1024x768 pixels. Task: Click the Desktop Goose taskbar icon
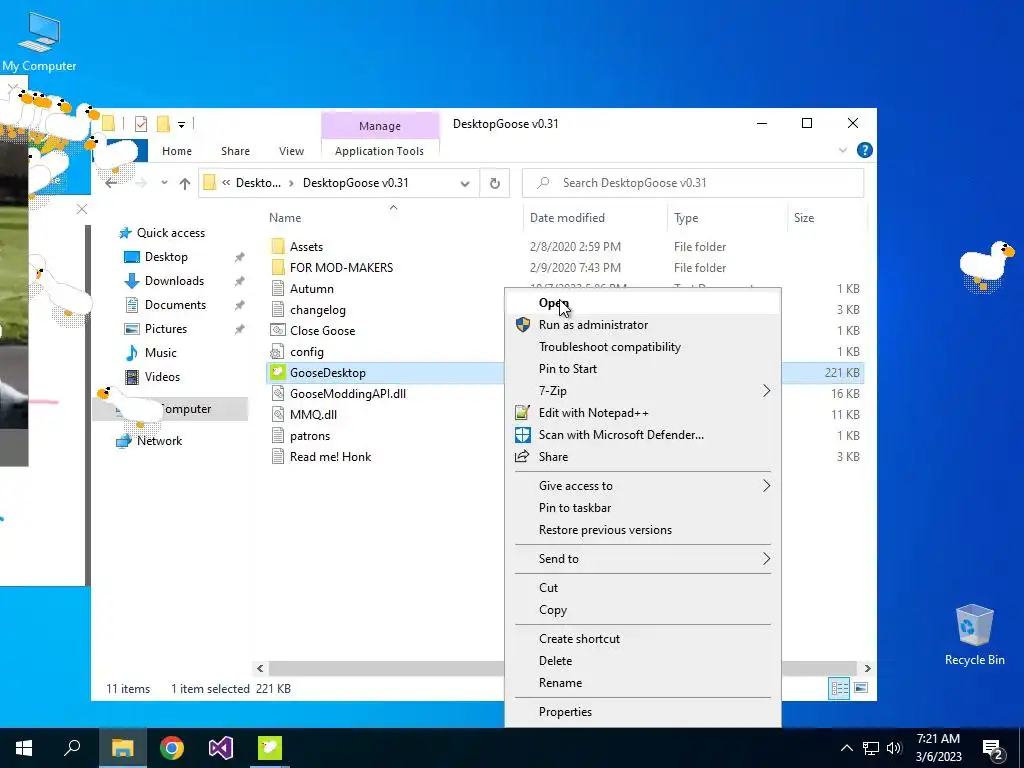click(270, 748)
